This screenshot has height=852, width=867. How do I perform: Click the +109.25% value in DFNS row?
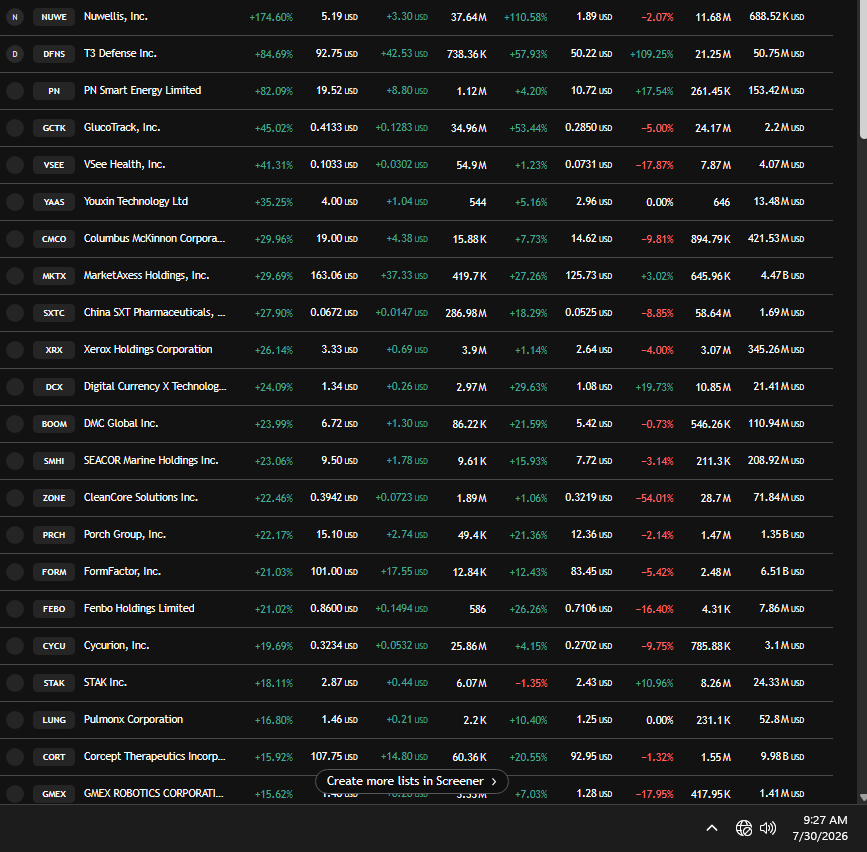[x=651, y=54]
